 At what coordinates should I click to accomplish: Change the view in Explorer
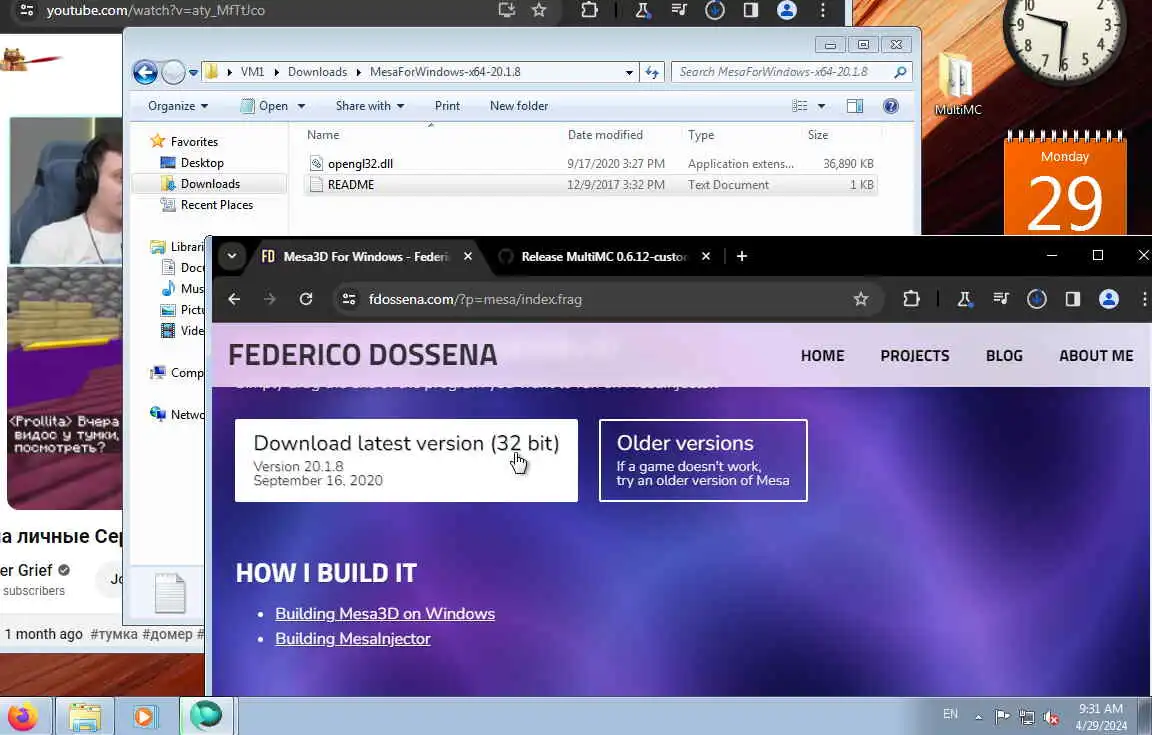pyautogui.click(x=800, y=106)
